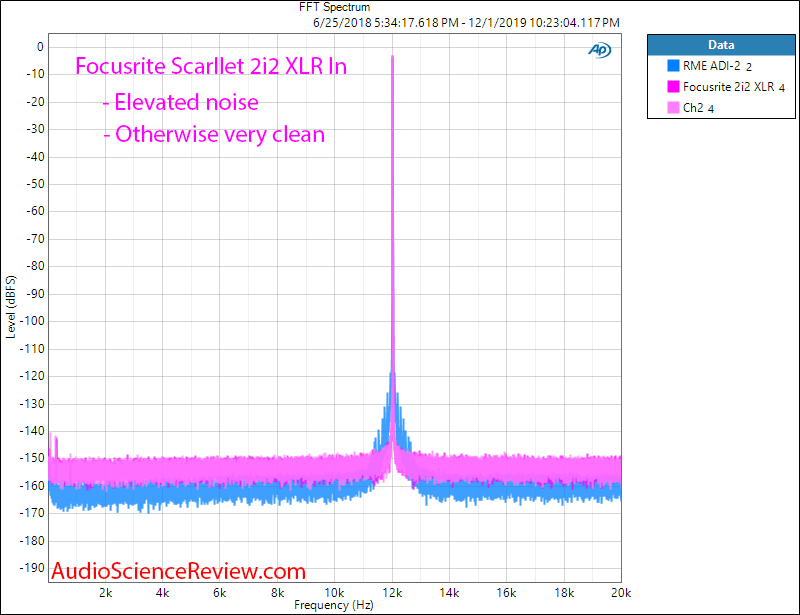
Task: Click the '14k' frequency tick label
Action: point(449,593)
